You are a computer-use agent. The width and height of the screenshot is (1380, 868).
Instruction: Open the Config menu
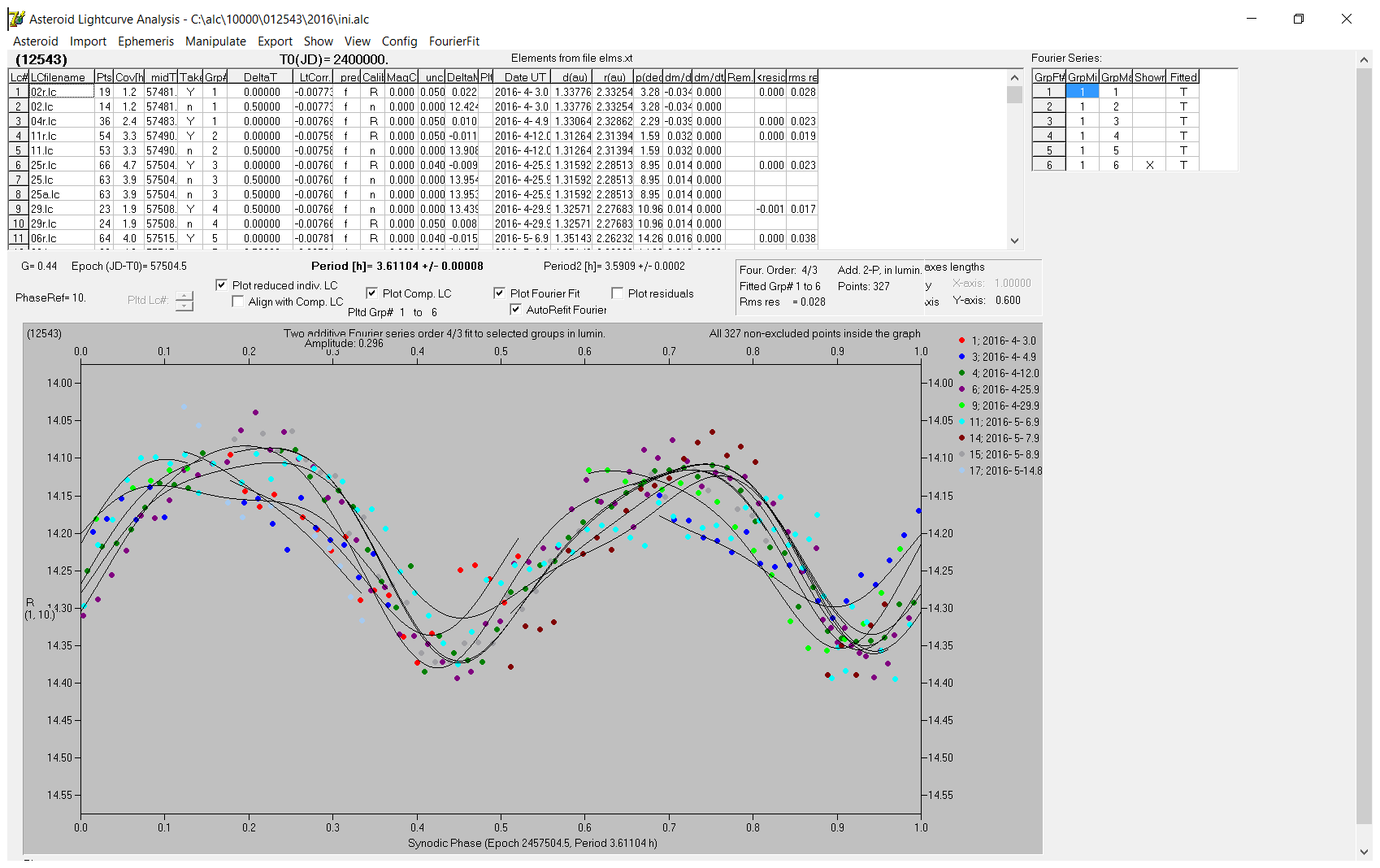pyautogui.click(x=399, y=41)
